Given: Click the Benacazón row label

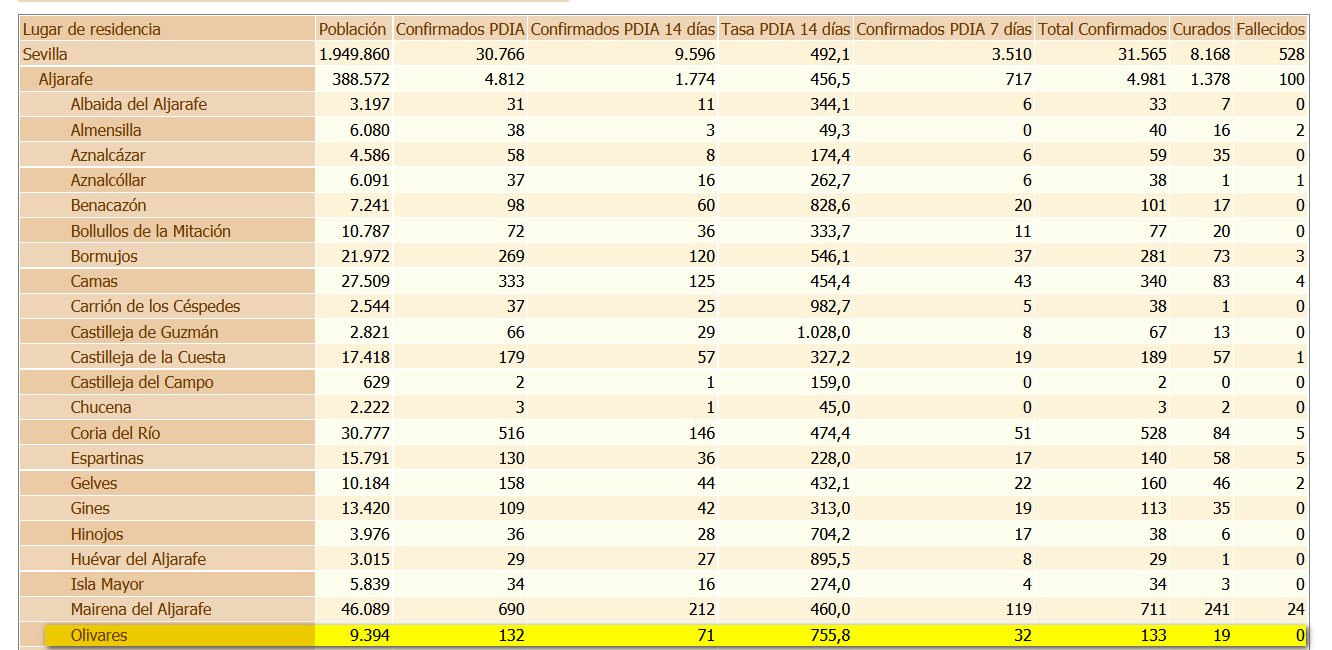Looking at the screenshot, I should (x=108, y=205).
